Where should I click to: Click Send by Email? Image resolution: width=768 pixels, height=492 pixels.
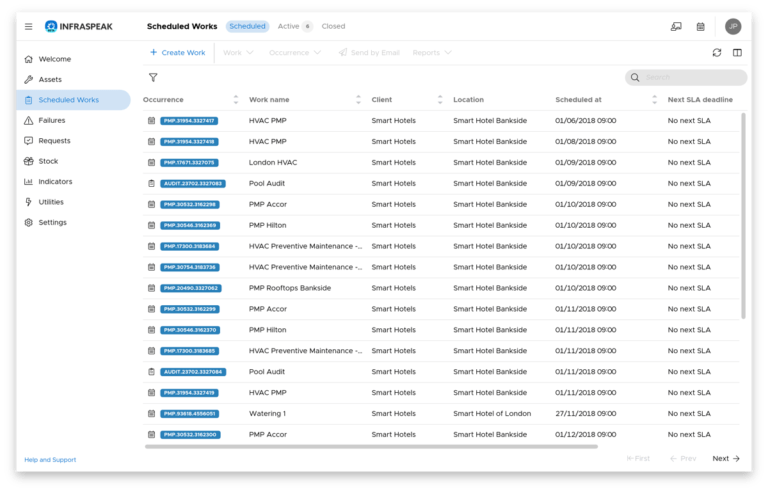tap(369, 52)
